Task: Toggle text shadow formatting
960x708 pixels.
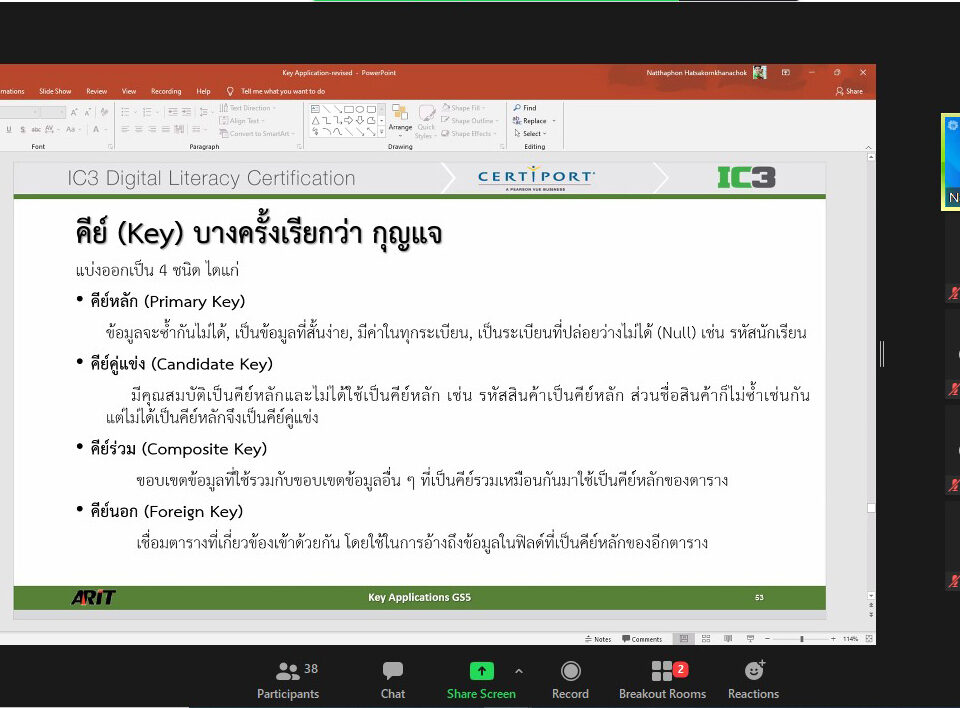Action: click(23, 129)
